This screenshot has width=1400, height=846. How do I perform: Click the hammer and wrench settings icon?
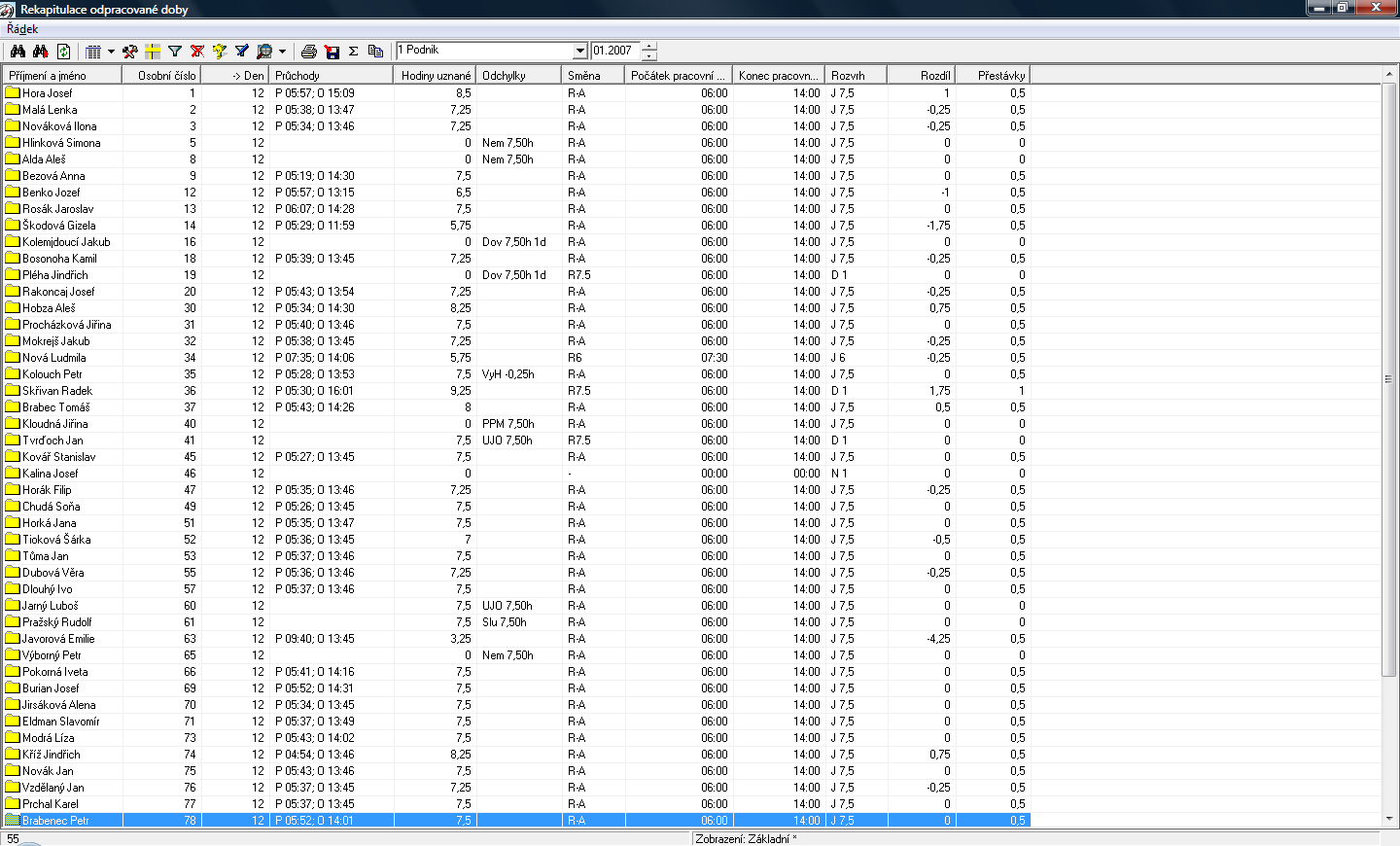[130, 52]
